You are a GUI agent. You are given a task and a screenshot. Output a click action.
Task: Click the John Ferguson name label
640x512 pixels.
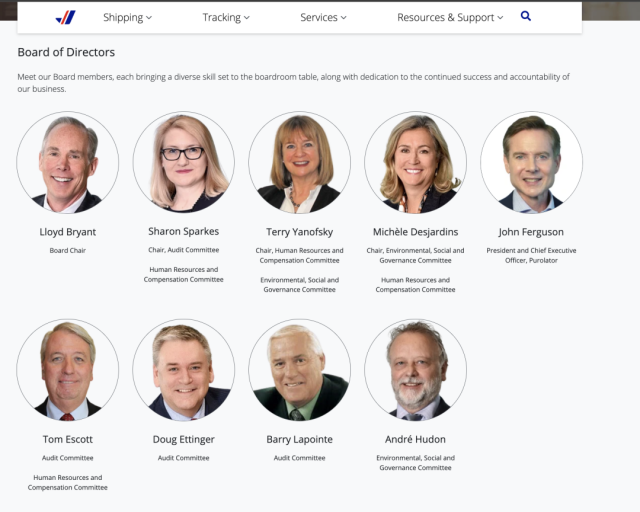click(531, 232)
